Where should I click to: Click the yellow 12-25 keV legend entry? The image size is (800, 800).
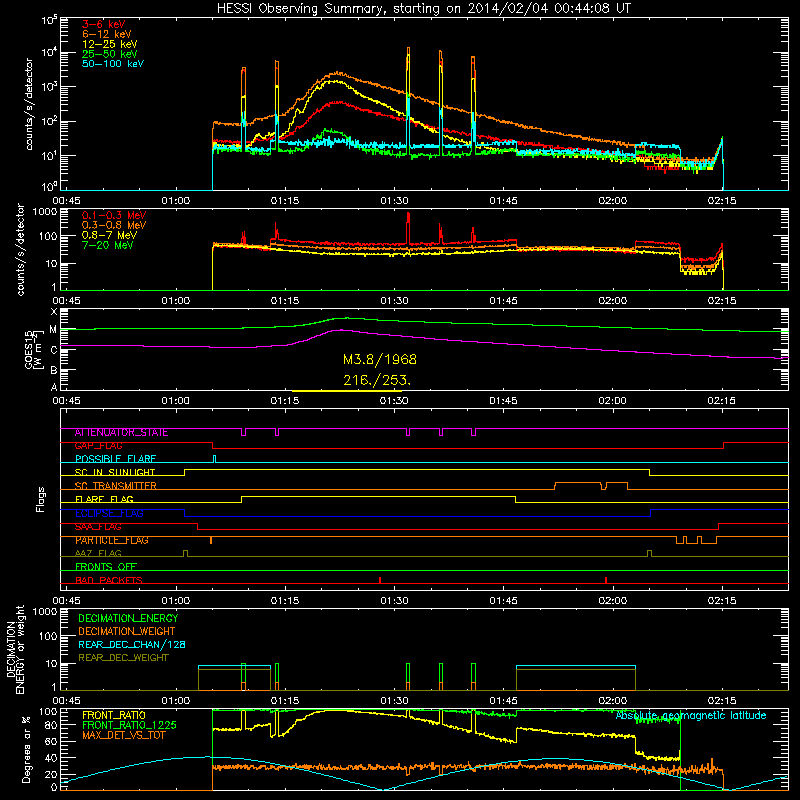click(x=109, y=44)
